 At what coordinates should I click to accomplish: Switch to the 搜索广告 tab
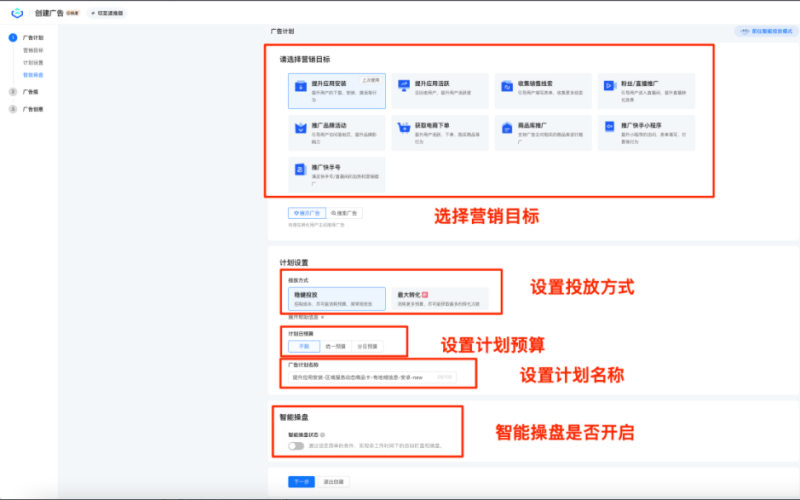point(344,213)
